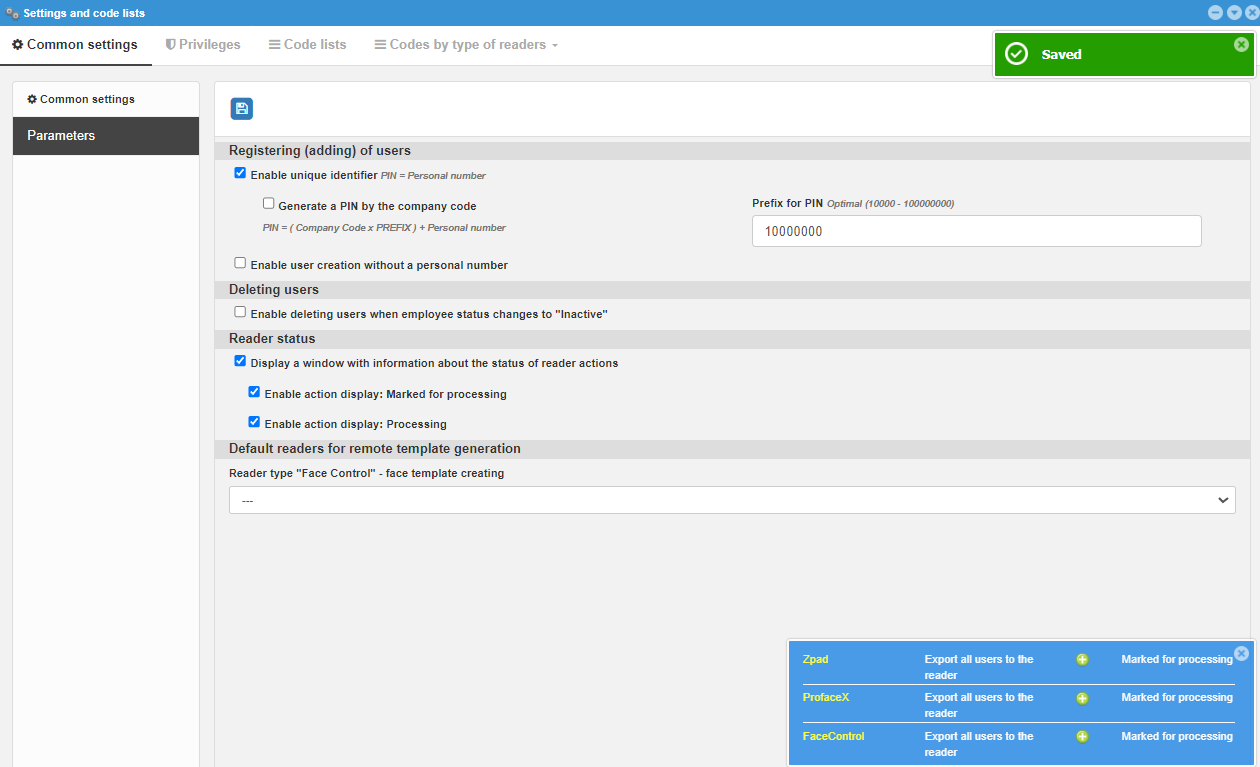Screen dimensions: 1260x767
Task: Click the green plus icon for Zpad
Action: [1082, 660]
